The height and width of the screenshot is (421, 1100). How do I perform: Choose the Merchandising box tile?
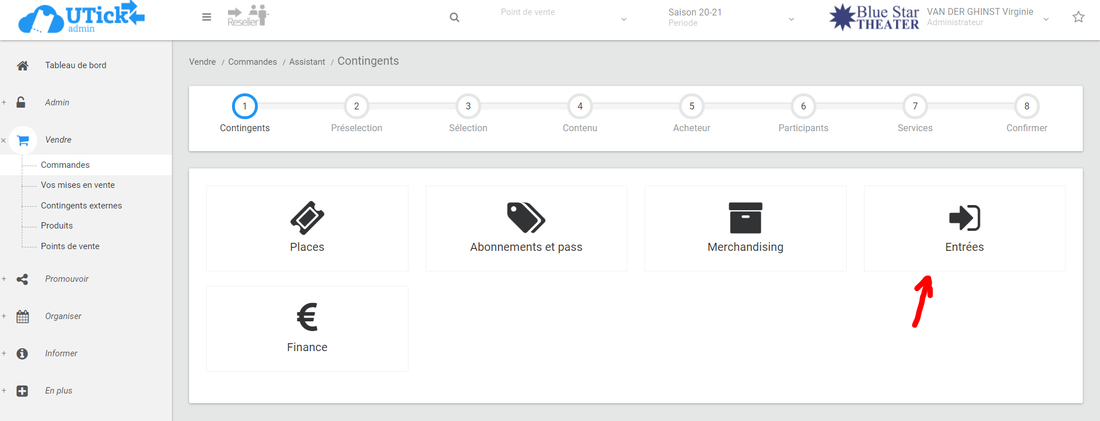pyautogui.click(x=745, y=228)
